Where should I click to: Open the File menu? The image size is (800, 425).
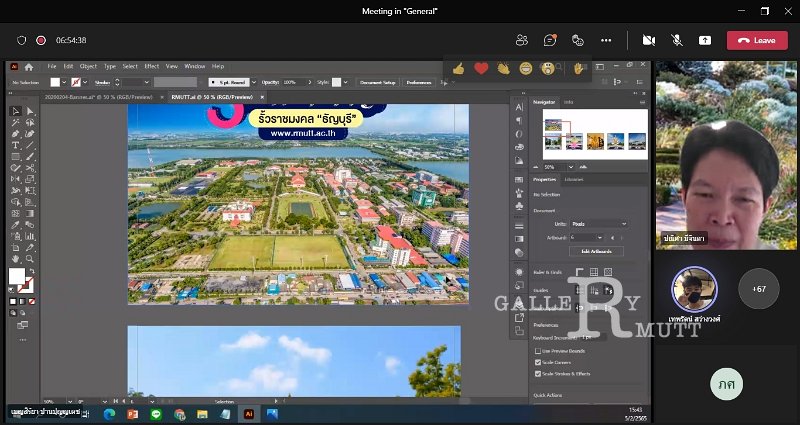tap(52, 66)
